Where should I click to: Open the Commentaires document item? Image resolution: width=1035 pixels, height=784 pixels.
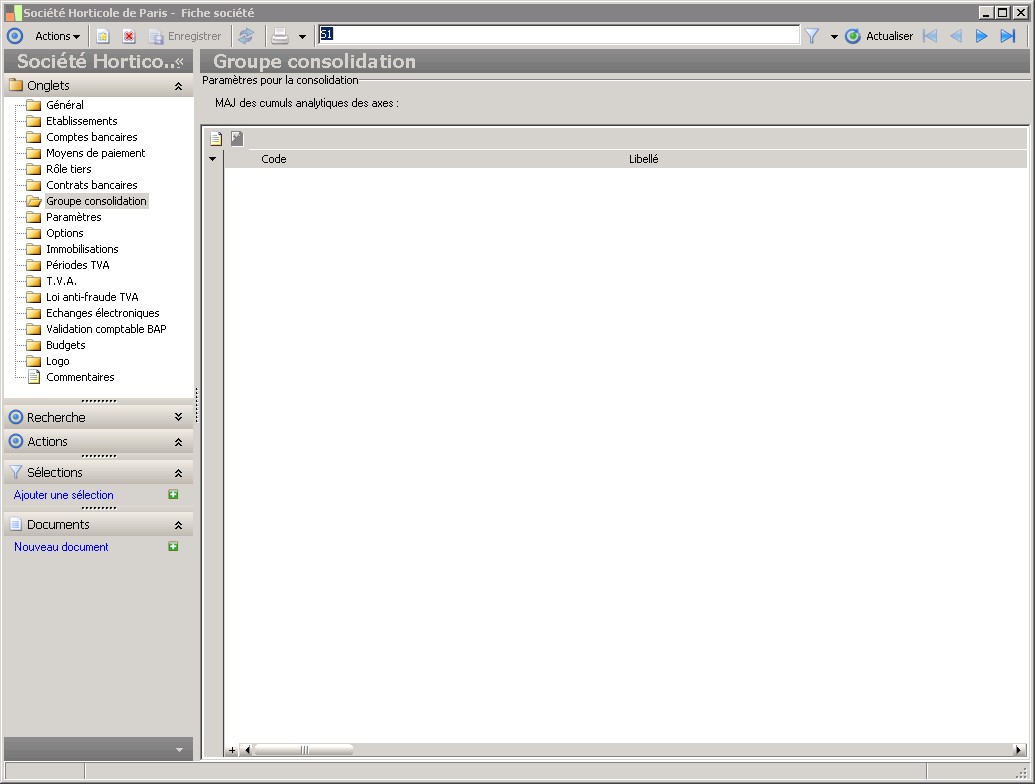81,377
